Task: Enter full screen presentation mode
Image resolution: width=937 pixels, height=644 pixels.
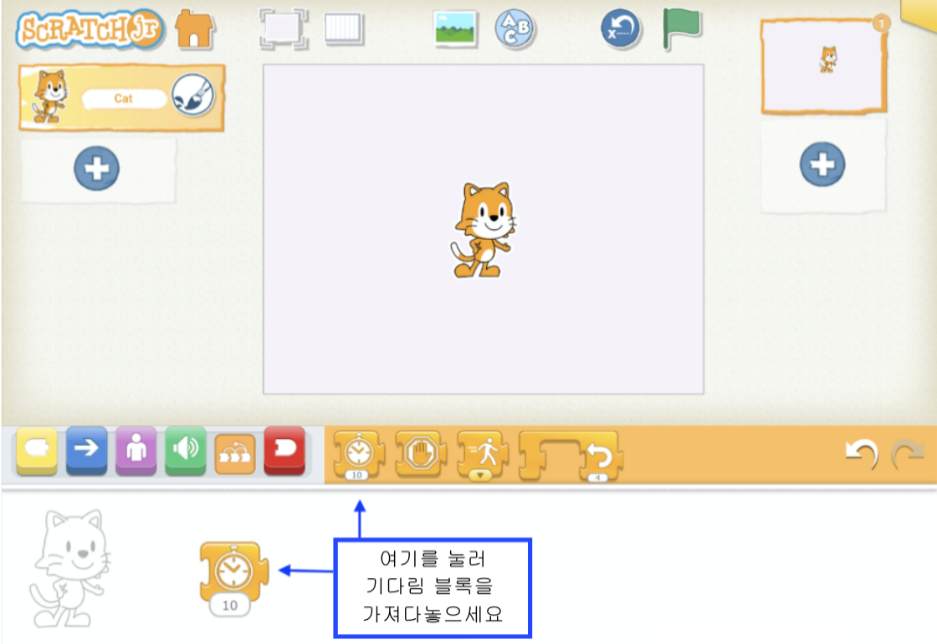Action: tap(283, 30)
